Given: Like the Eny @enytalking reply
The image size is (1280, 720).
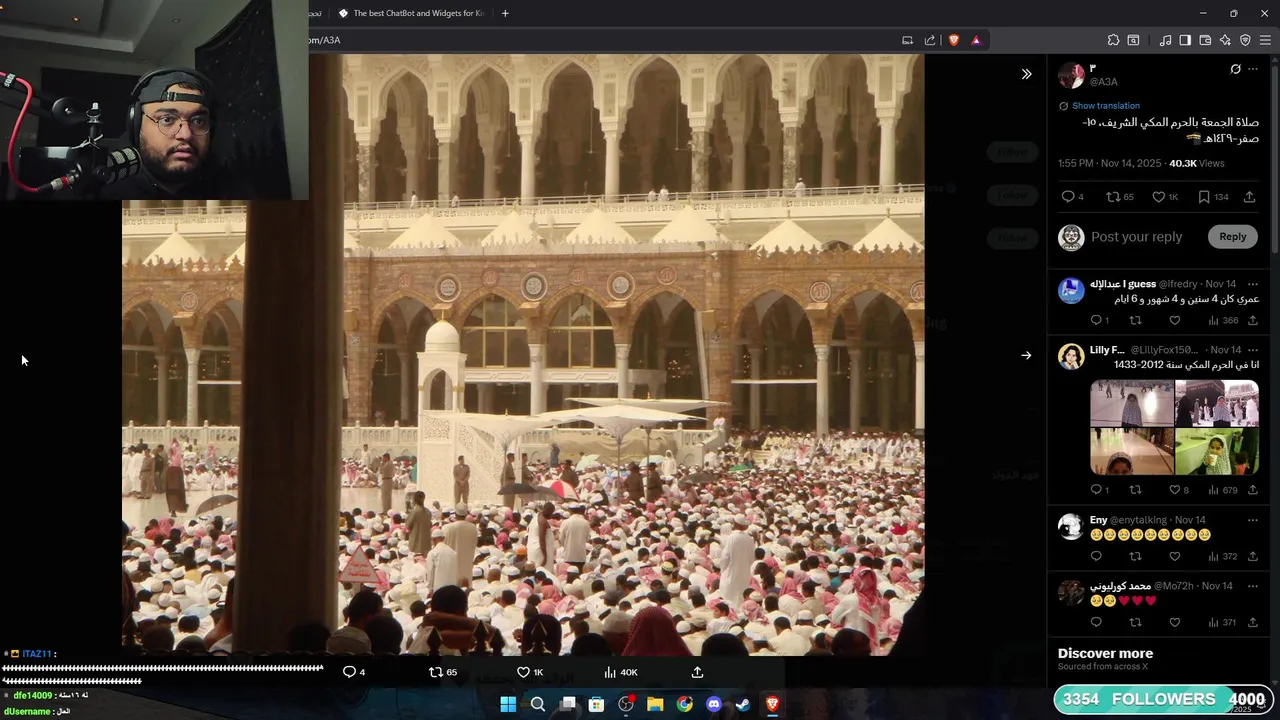Looking at the screenshot, I should 1175,556.
